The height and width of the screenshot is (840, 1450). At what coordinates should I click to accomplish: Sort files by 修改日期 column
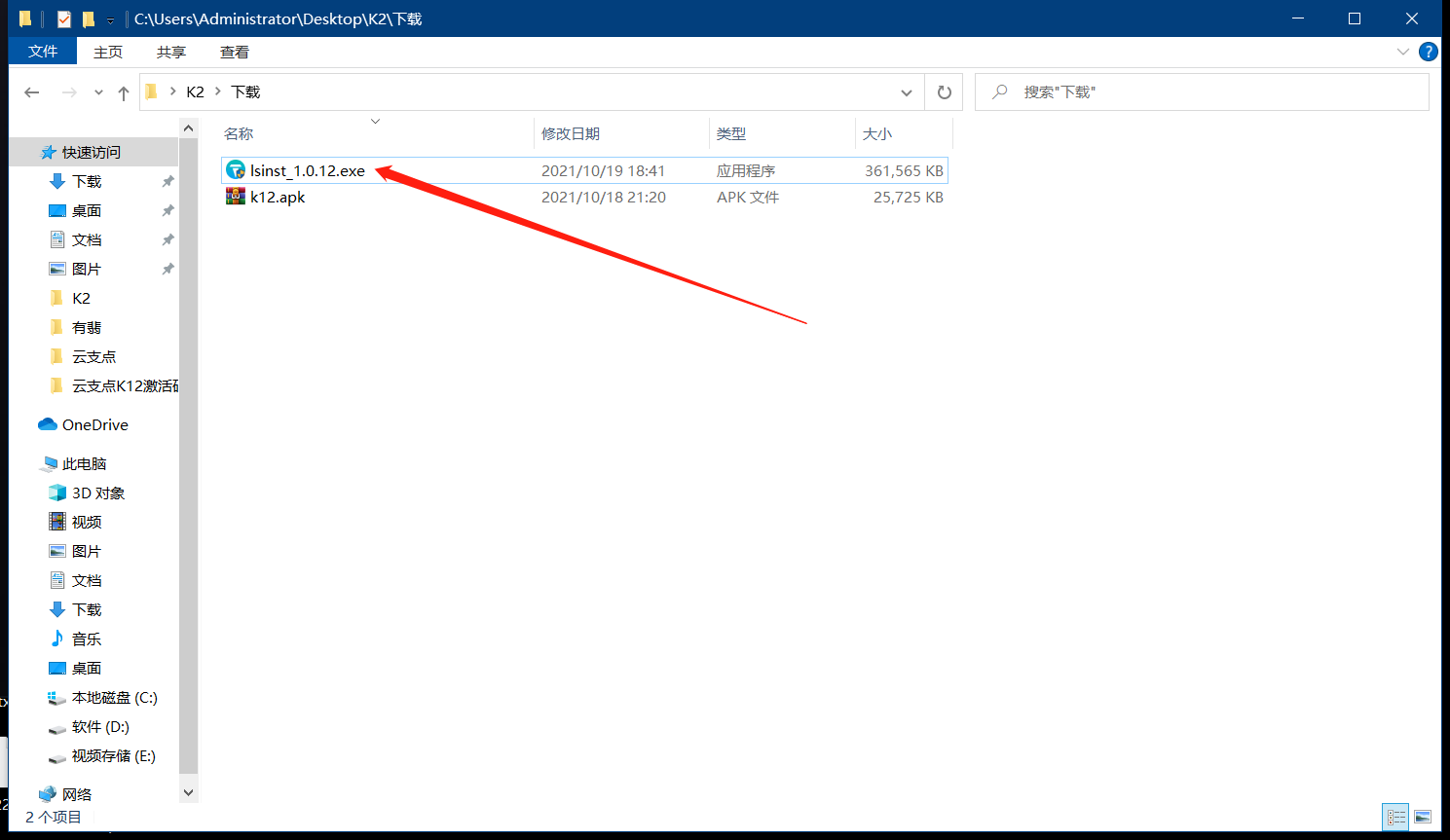pyautogui.click(x=571, y=134)
